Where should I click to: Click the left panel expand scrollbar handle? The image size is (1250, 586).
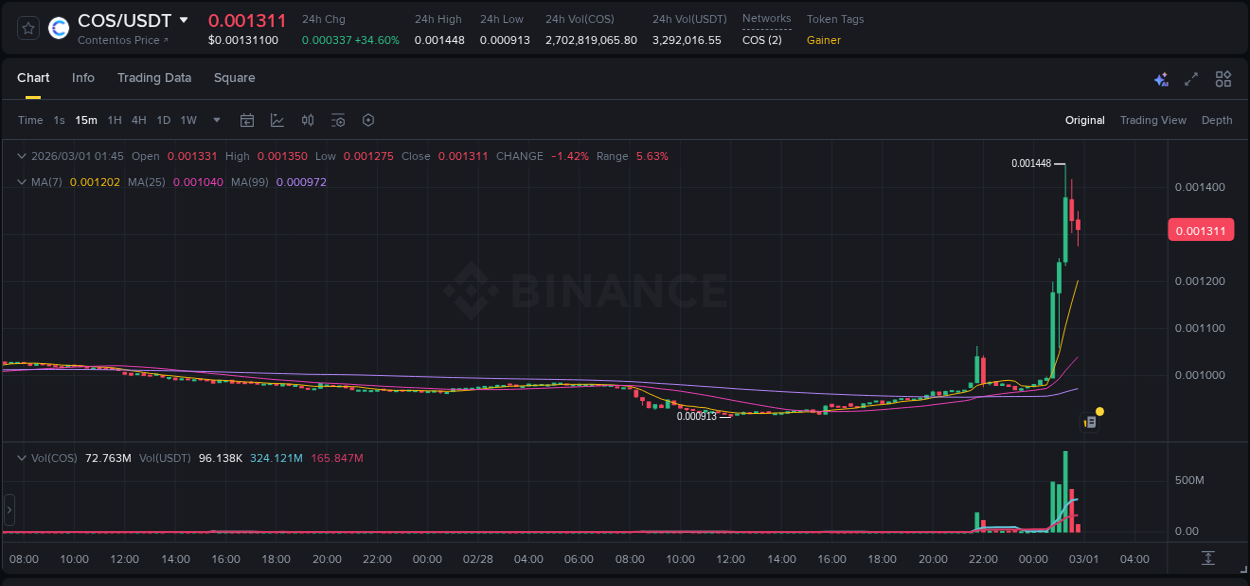[x=8, y=511]
